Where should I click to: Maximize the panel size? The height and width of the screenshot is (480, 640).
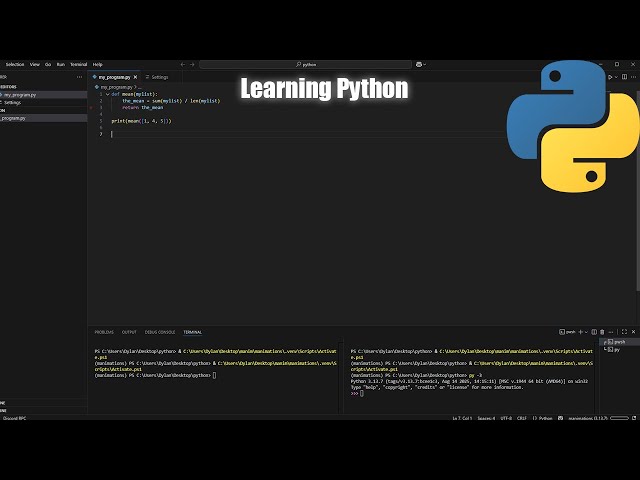(624, 332)
